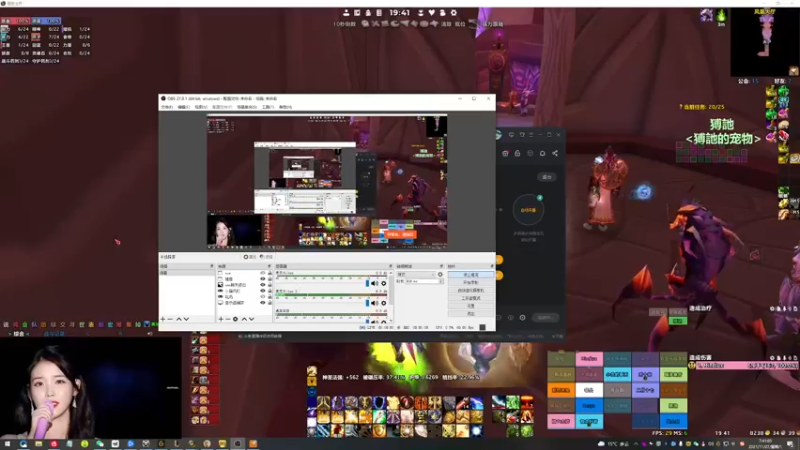Image resolution: width=800 pixels, height=450 pixels.
Task: Undock the Sources panel with float icon
Action: [x=269, y=266]
